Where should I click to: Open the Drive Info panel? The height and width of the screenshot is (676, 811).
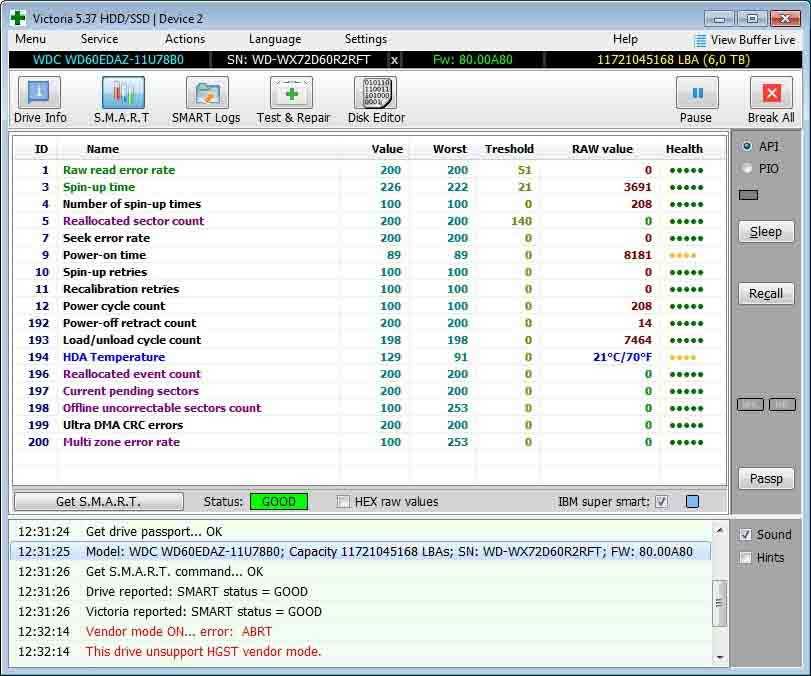(39, 100)
